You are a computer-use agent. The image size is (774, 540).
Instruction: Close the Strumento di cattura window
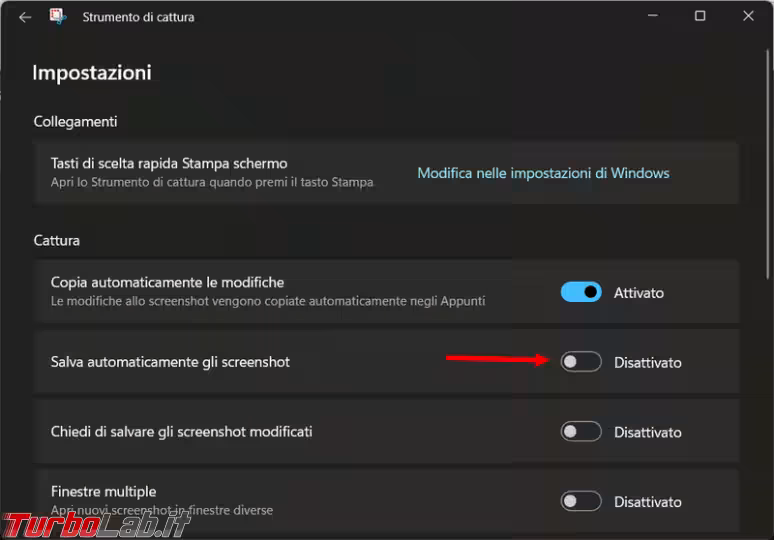point(748,16)
